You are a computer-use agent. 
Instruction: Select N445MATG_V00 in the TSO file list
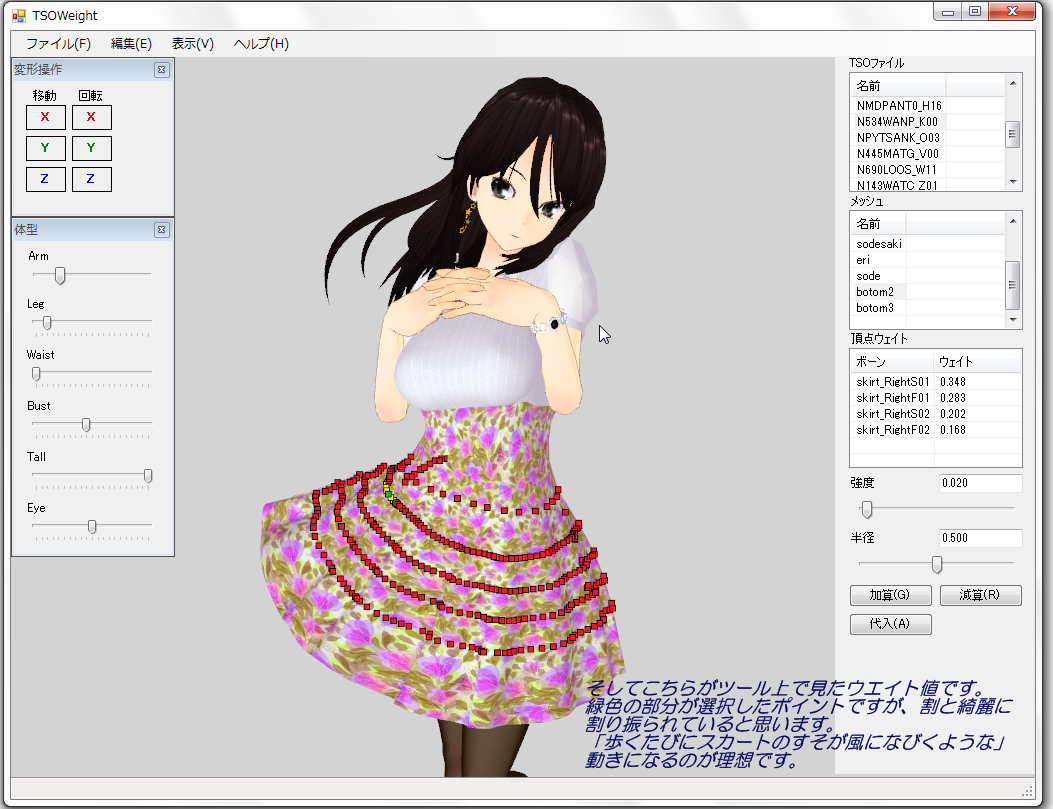point(897,153)
